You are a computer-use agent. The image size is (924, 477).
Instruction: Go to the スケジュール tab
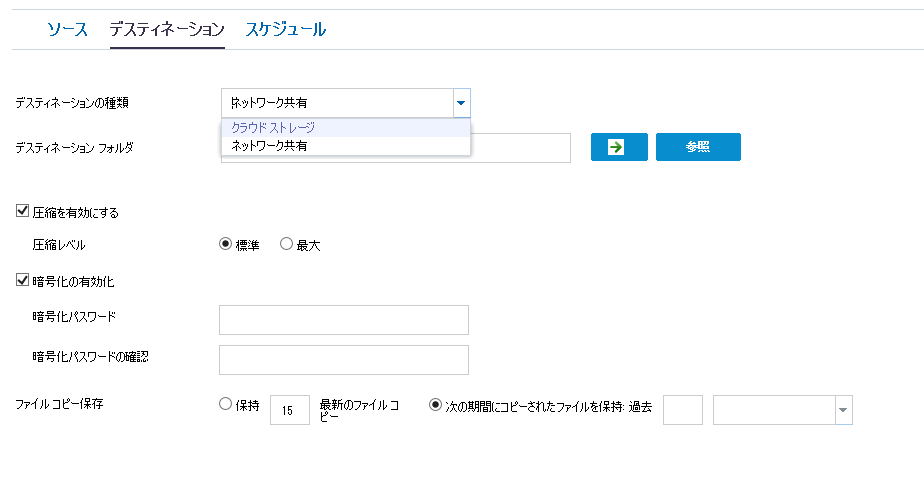[x=285, y=29]
